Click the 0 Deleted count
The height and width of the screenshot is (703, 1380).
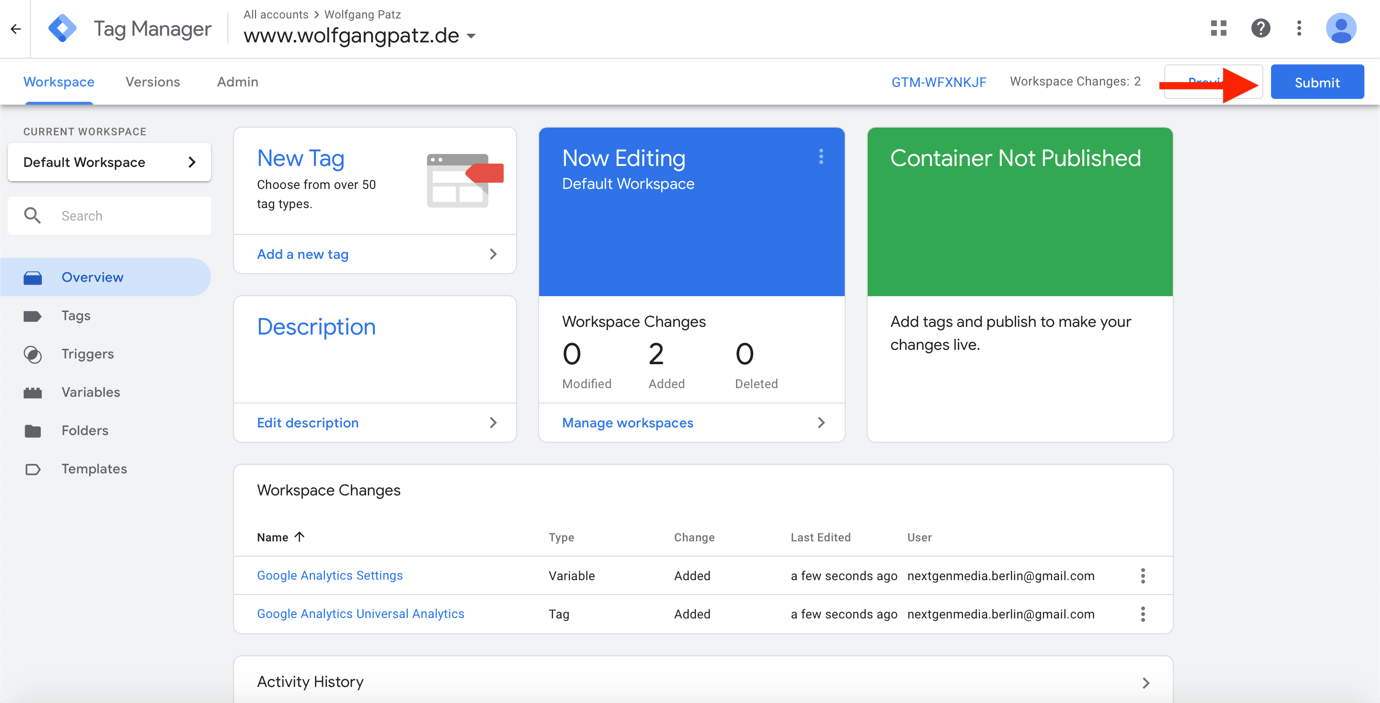pos(756,365)
